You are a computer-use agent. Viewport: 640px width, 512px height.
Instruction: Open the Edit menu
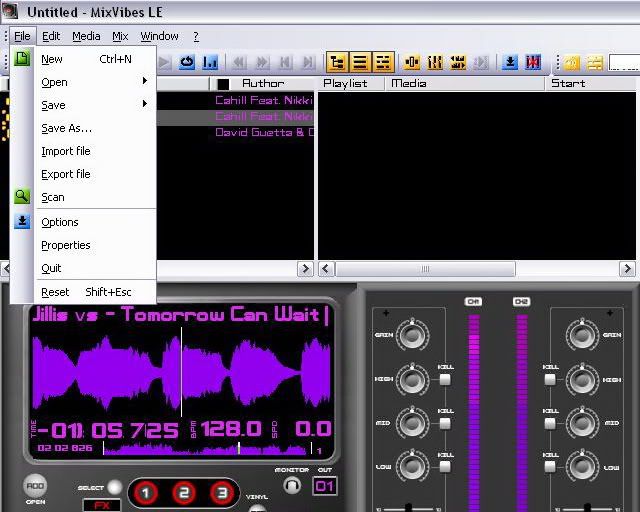pos(51,36)
